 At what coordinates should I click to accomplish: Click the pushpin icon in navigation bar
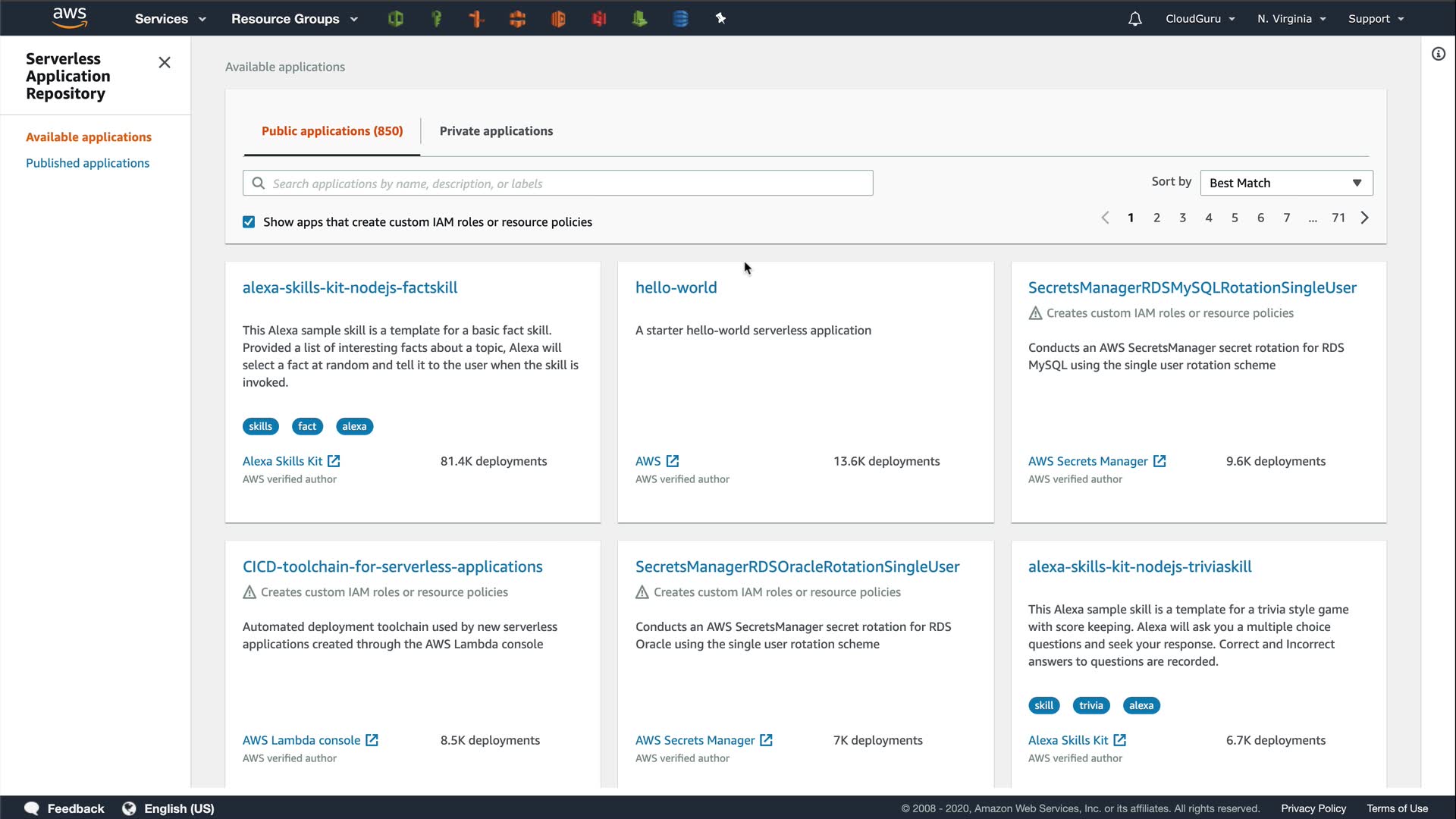pos(721,19)
